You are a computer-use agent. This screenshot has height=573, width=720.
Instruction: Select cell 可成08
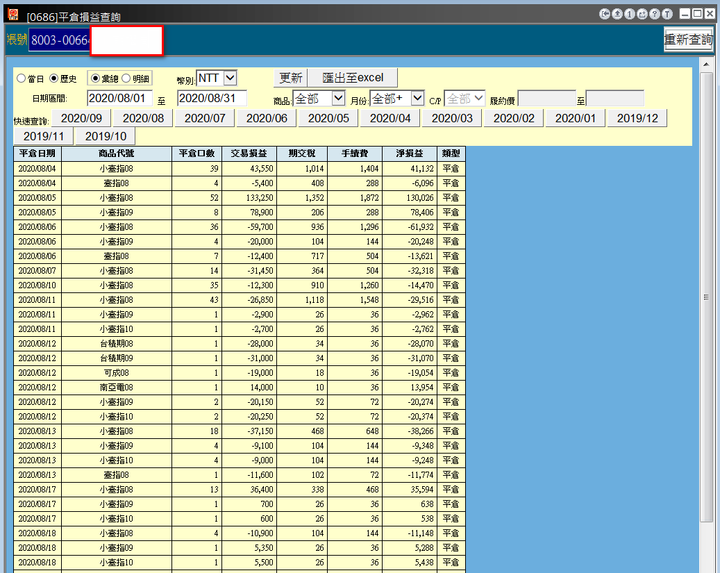[117, 373]
